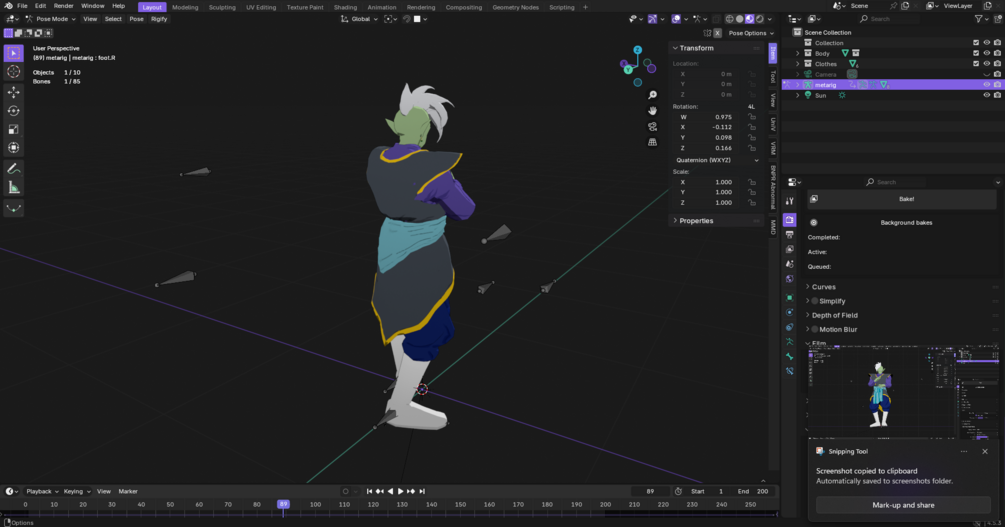Jump to next keyframe

click(x=411, y=491)
